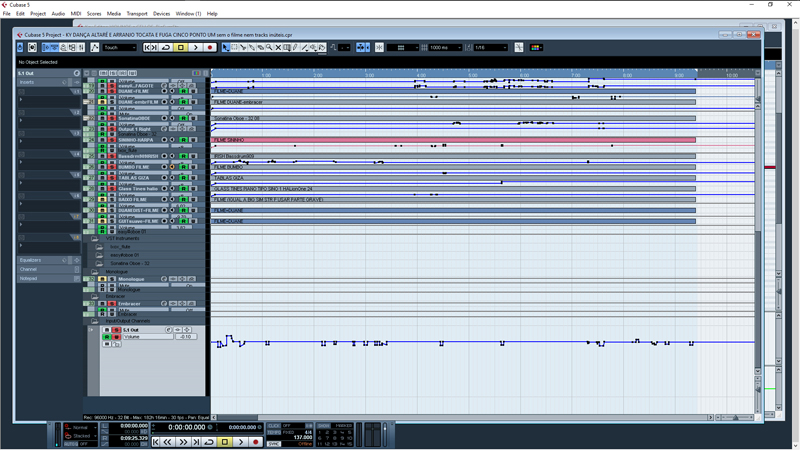Collapse the VST Instruments folder

click(x=94, y=238)
